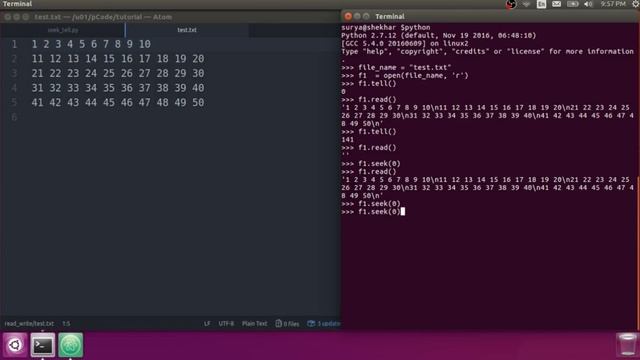Show the clock reading 9:57 PM

click(613, 4)
